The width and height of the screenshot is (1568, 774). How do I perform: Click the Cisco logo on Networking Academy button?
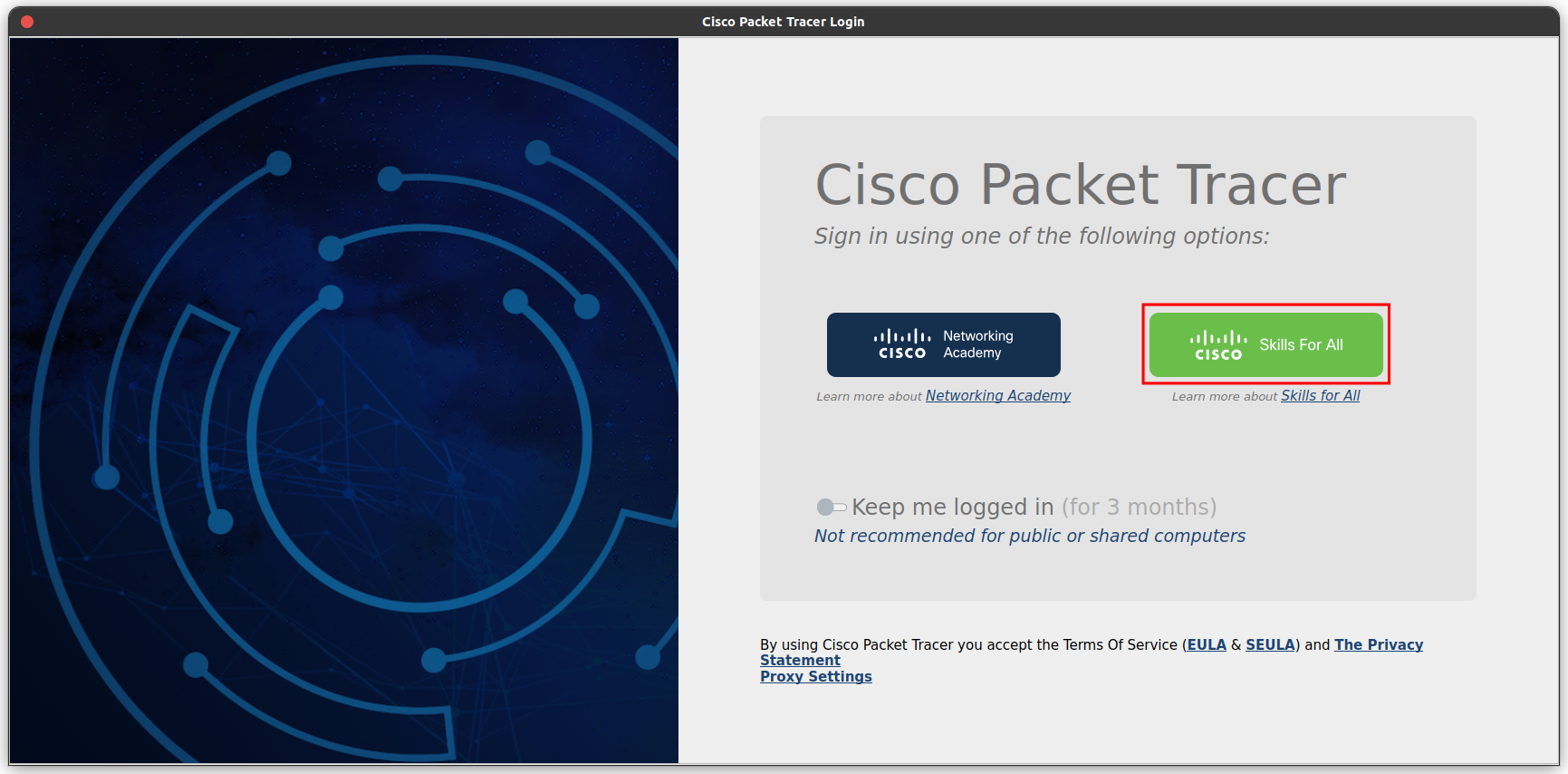coord(901,344)
